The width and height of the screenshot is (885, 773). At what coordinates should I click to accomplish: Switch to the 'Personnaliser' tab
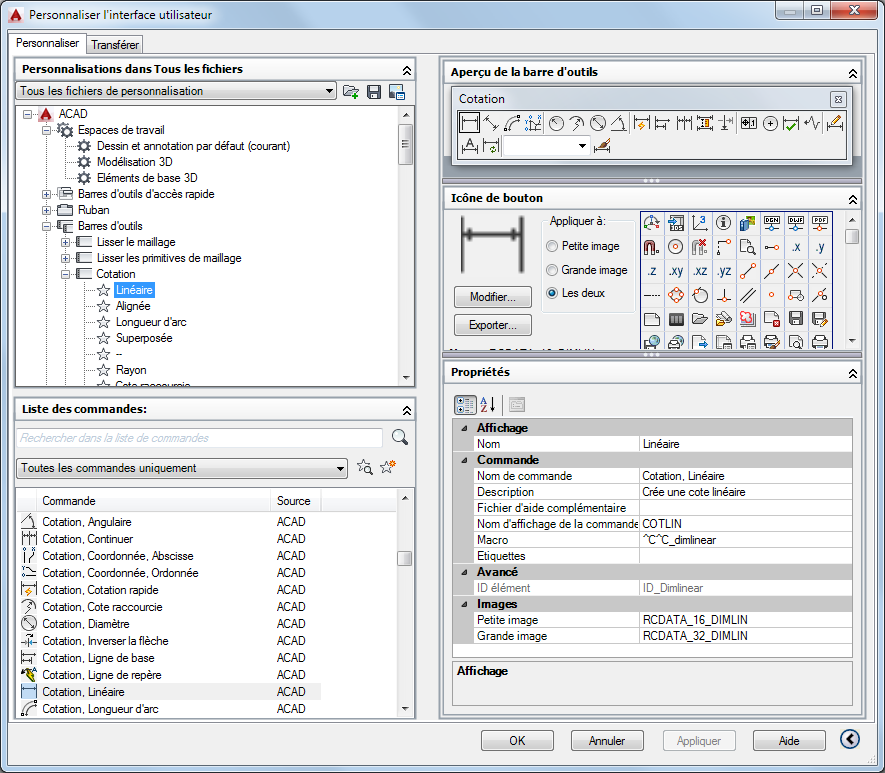click(x=47, y=43)
